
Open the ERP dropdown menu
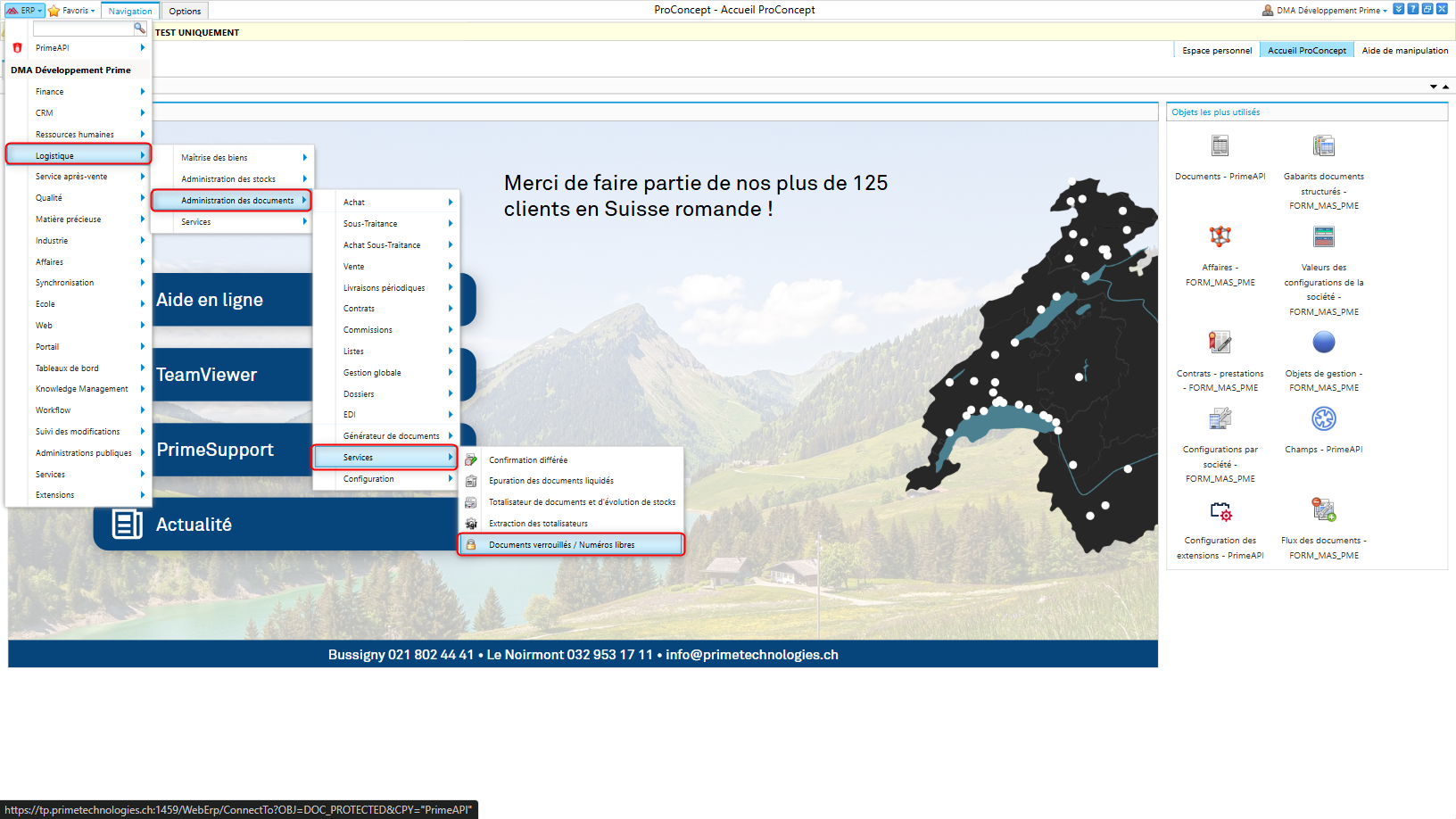(25, 11)
